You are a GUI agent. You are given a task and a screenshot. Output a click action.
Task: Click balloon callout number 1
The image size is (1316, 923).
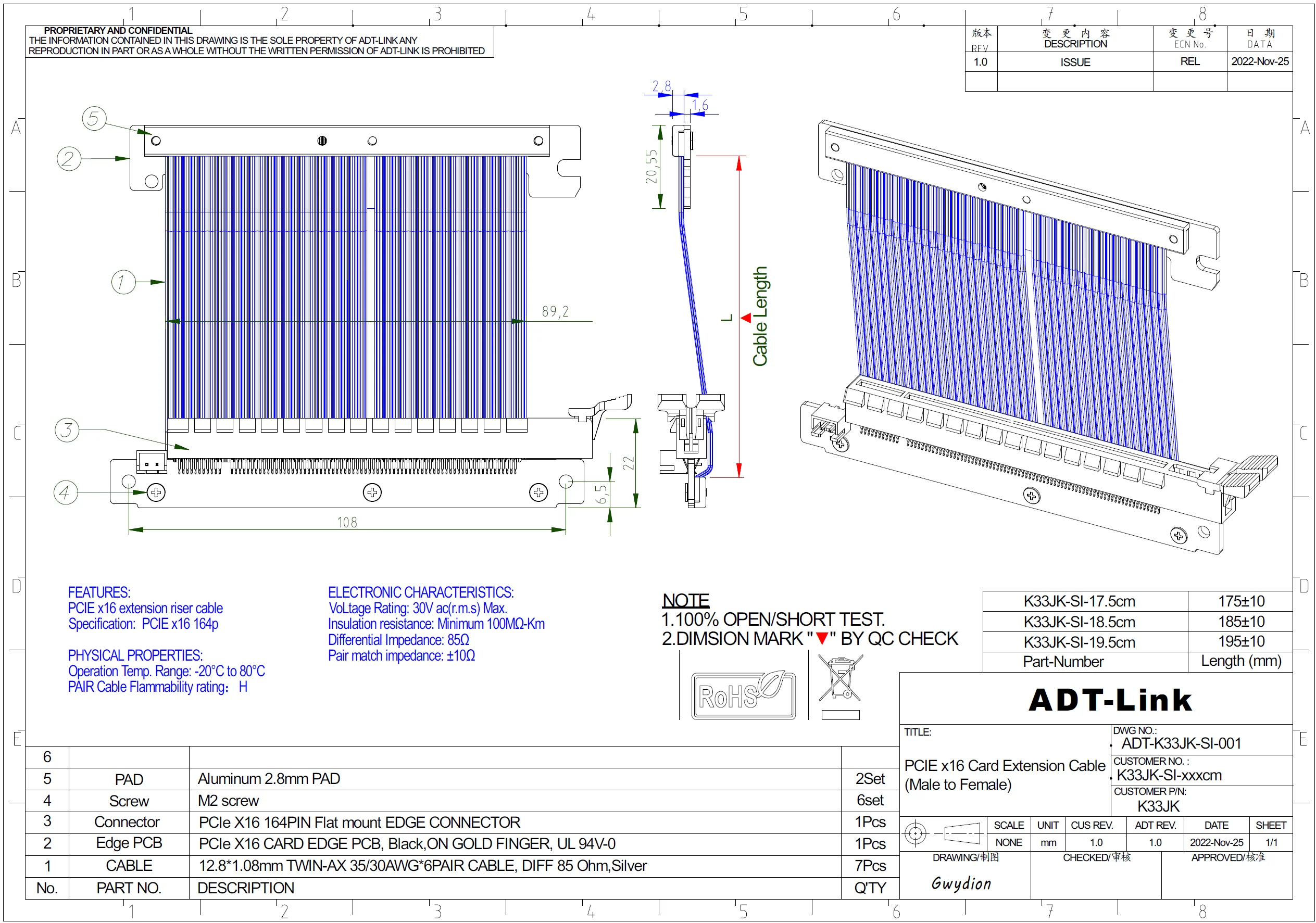click(123, 282)
